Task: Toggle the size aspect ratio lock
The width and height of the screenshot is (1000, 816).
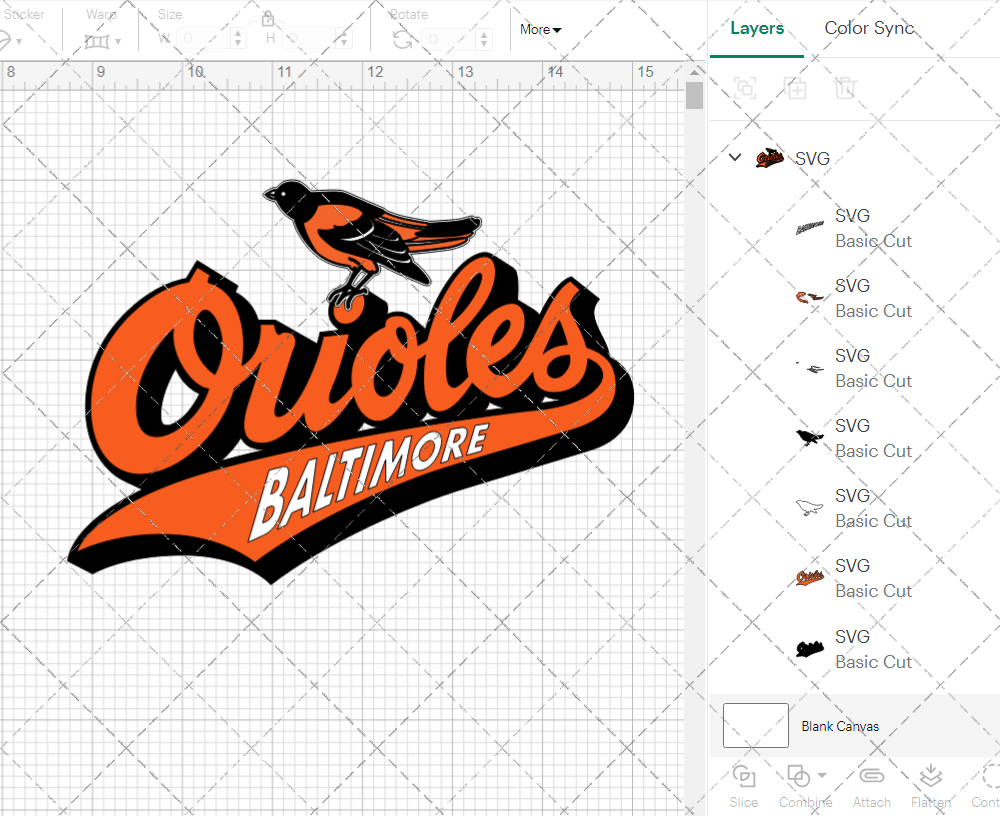Action: tap(268, 19)
